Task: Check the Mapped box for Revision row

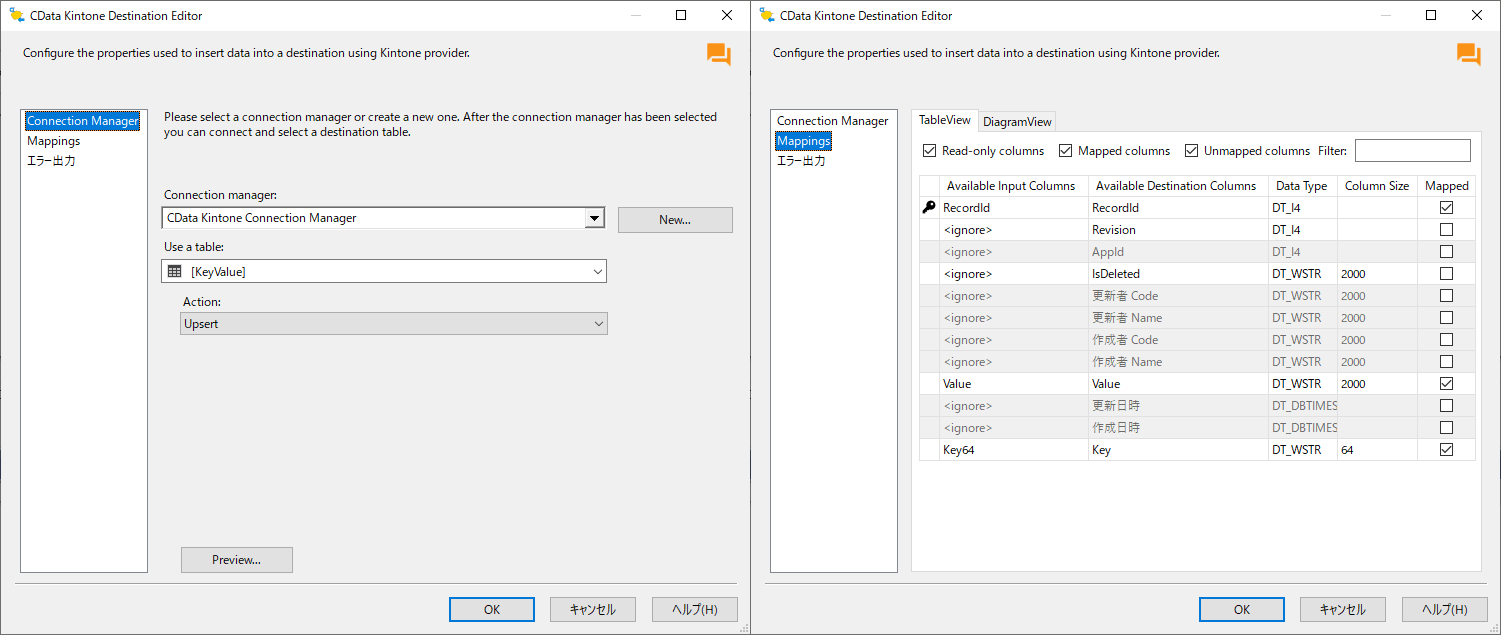Action: pos(1446,230)
